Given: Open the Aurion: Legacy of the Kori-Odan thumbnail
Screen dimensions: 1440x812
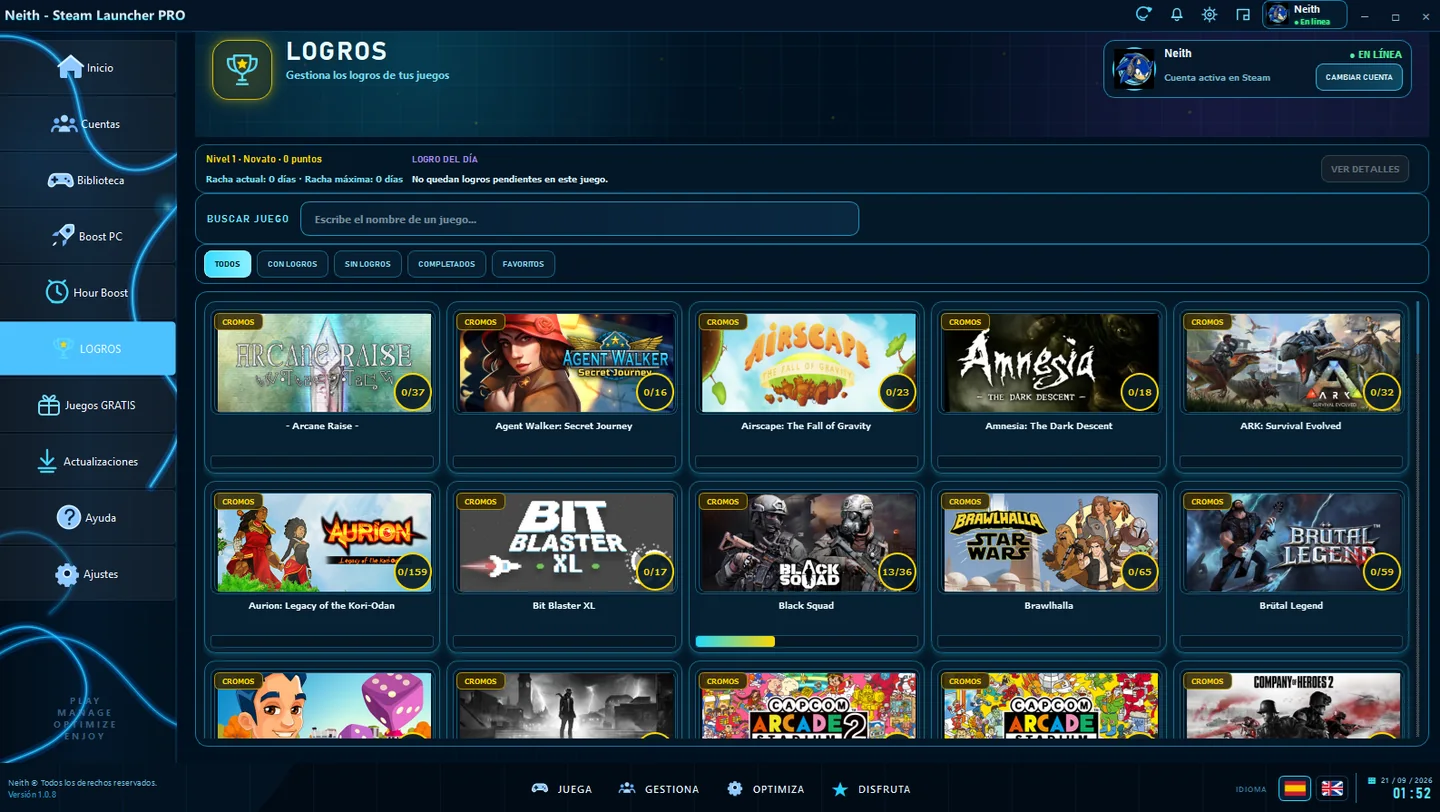Looking at the screenshot, I should coord(324,542).
